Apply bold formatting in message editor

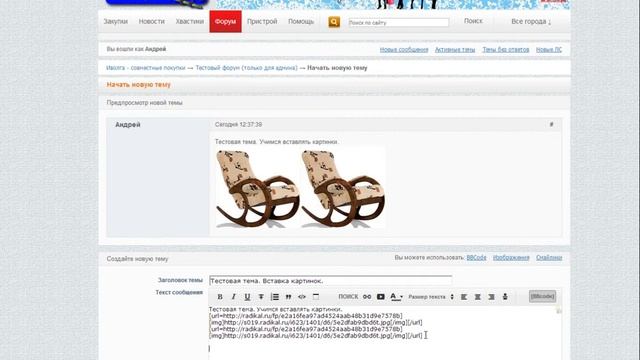tap(220, 297)
